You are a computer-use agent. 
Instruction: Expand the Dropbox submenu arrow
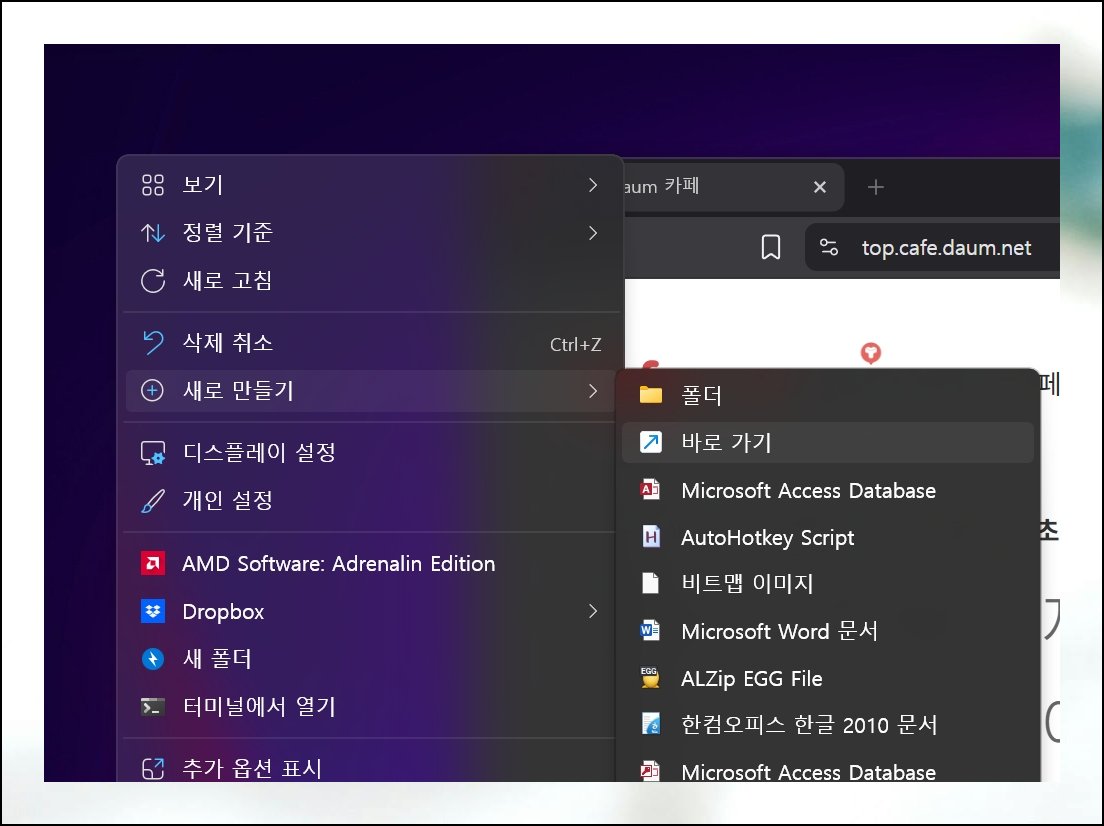click(593, 611)
